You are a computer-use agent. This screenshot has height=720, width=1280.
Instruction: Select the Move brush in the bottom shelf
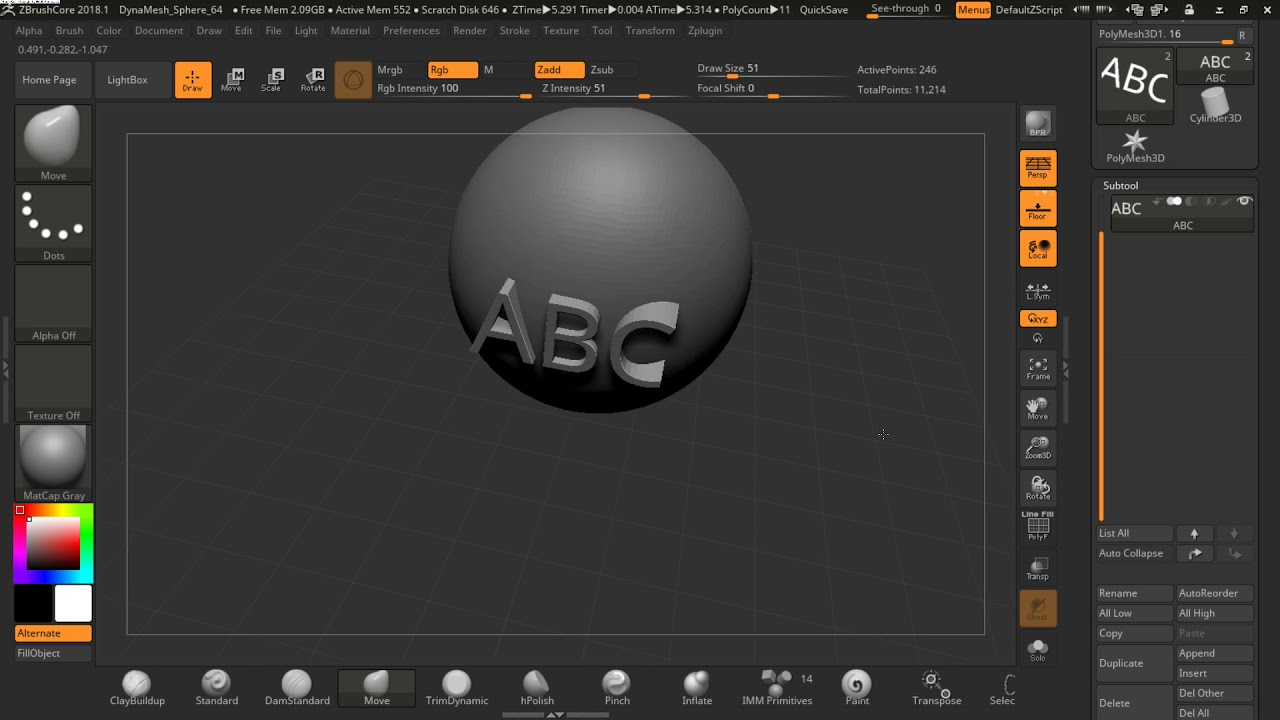coord(377,688)
